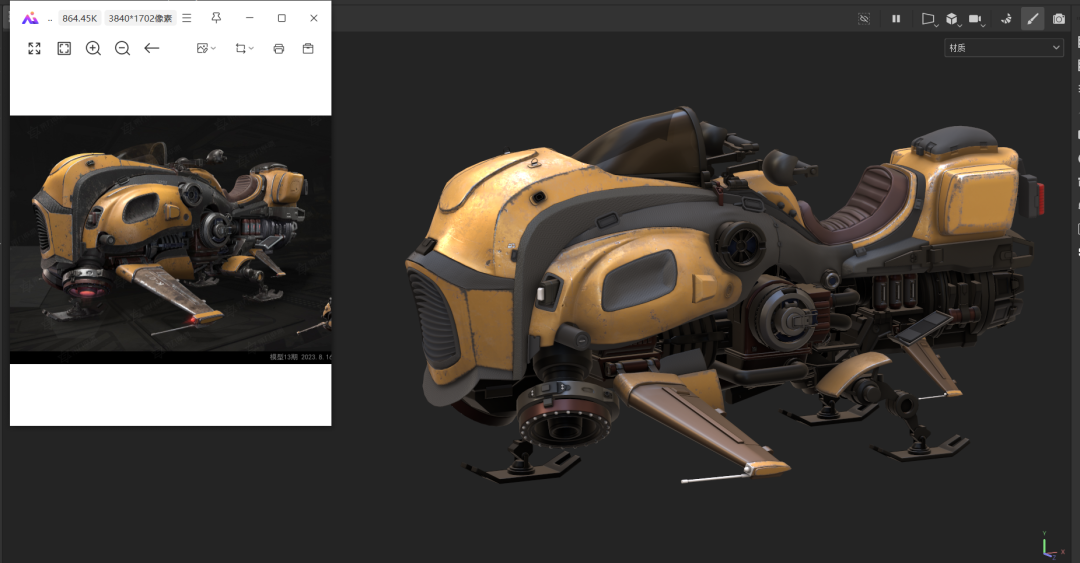Open the 材质 channel dropdown
This screenshot has height=563, width=1080.
[1003, 48]
